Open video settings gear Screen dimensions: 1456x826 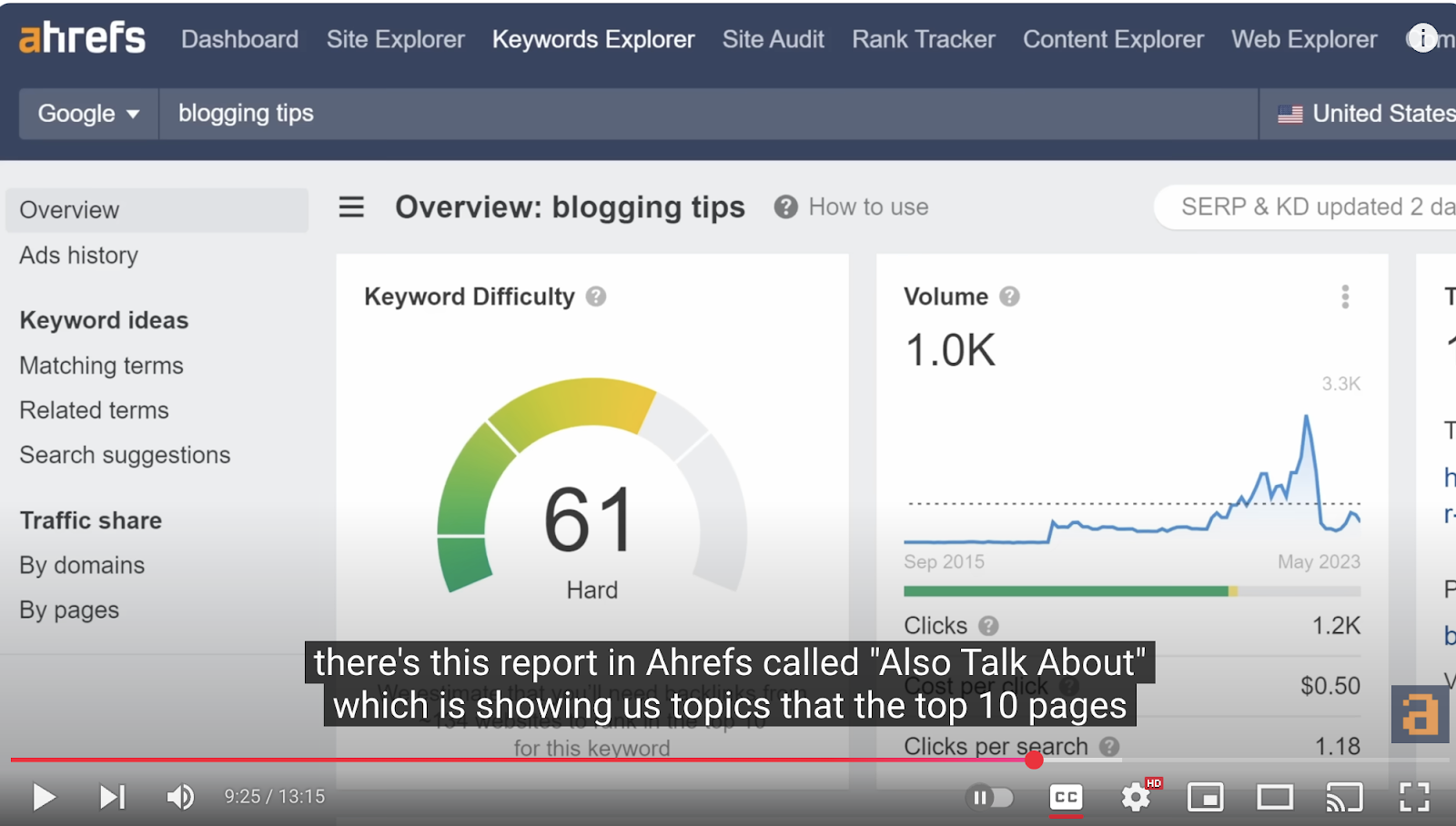(x=1136, y=798)
